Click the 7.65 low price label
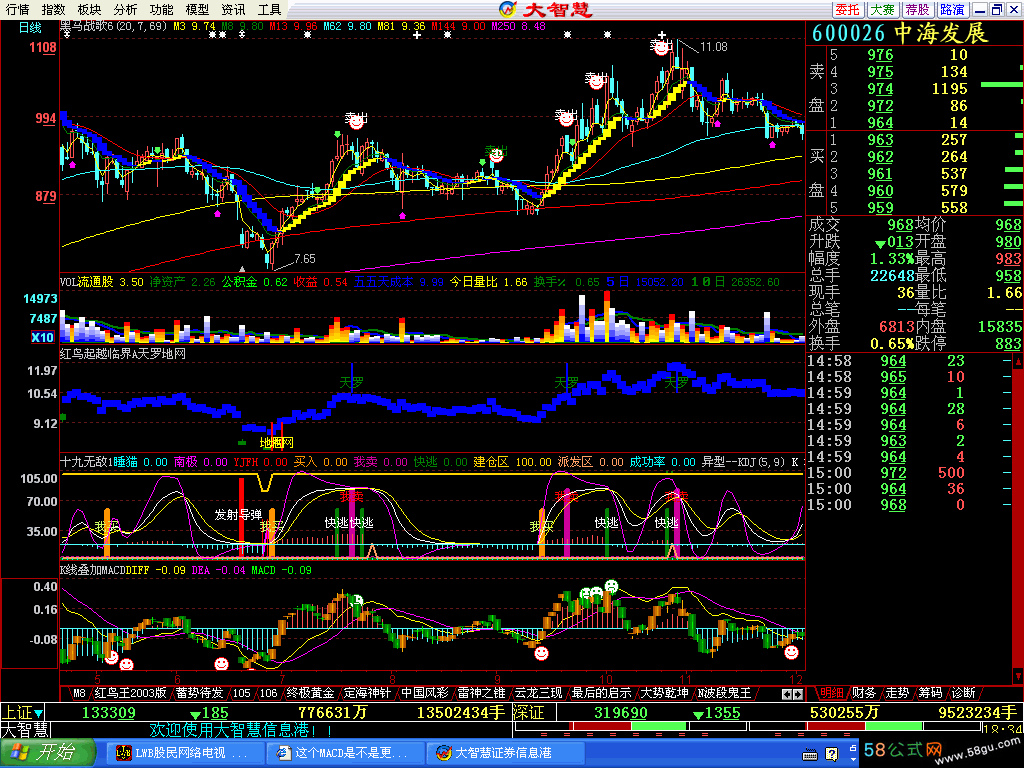Viewport: 1024px width, 768px height. tap(305, 259)
